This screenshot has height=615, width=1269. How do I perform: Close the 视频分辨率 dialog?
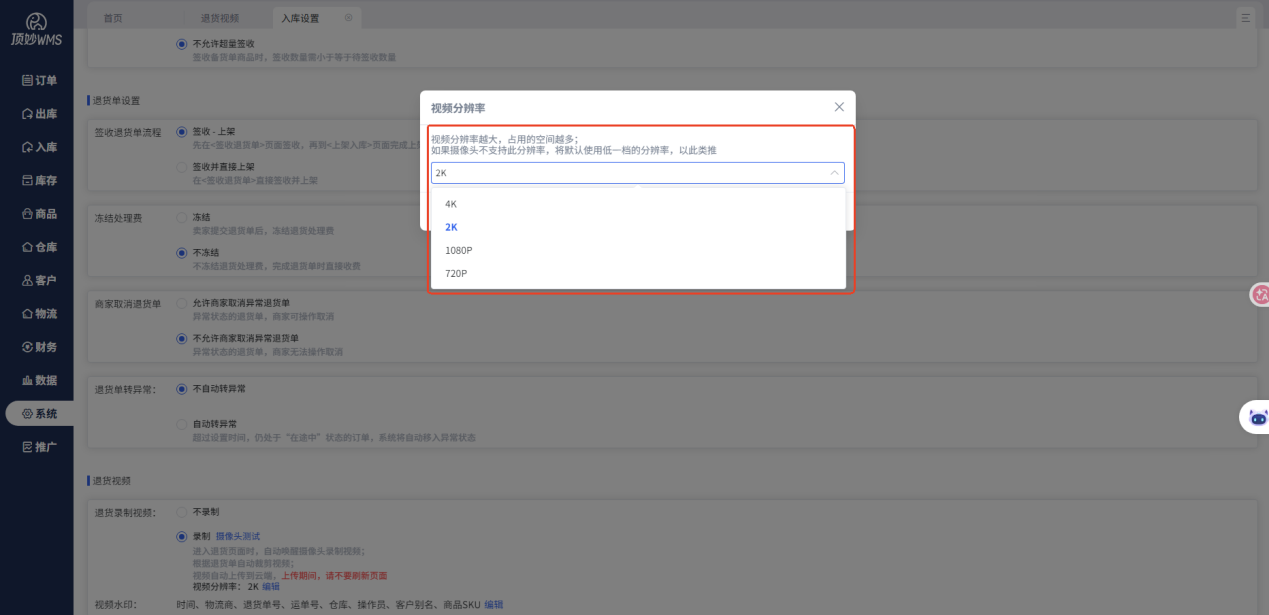pos(839,107)
